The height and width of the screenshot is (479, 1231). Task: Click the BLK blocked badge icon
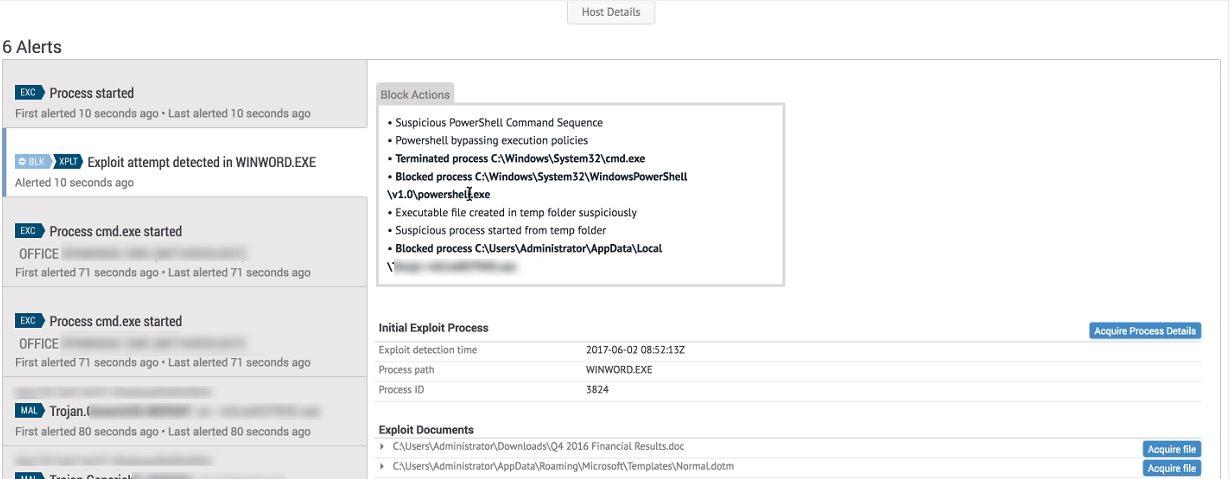point(32,161)
